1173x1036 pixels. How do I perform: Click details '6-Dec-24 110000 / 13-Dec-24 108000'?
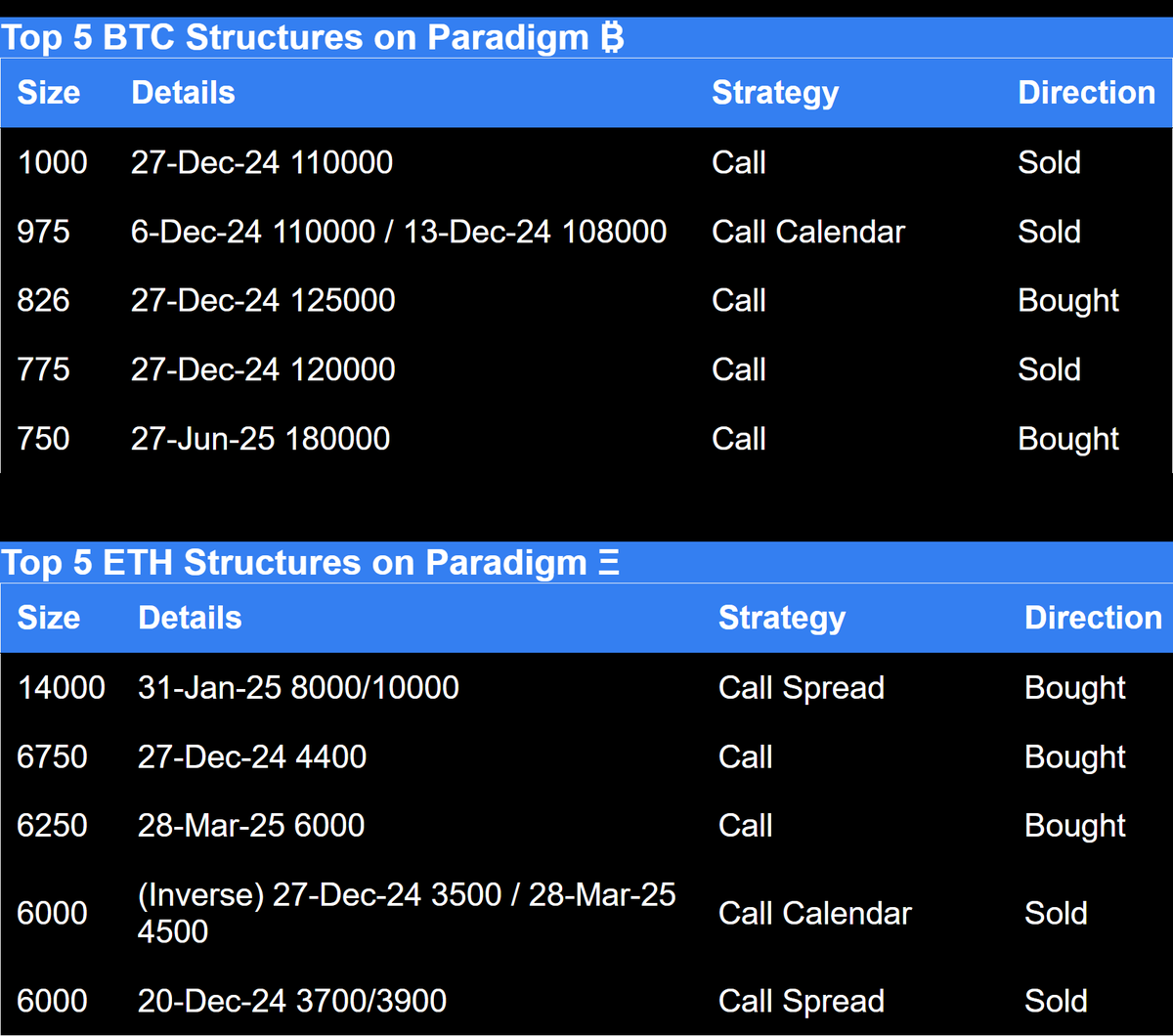coord(399,232)
